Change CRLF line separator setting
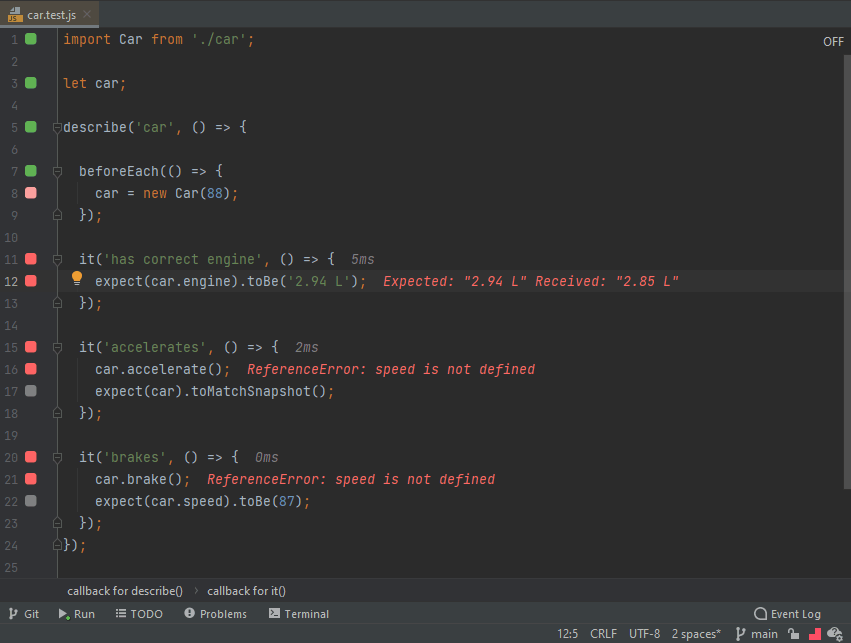Viewport: 851px width, 643px height. 603,634
